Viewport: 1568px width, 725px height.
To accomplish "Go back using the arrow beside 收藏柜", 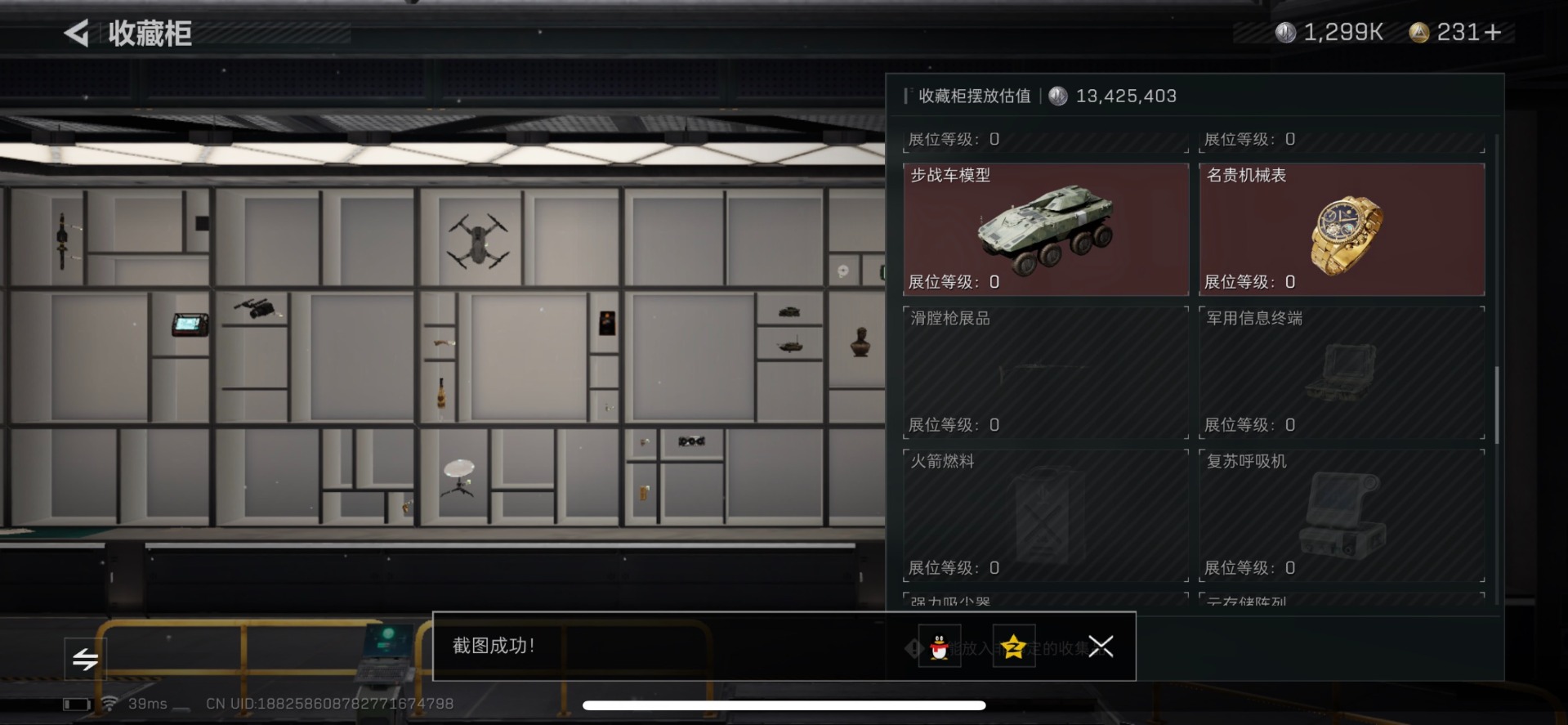I will [77, 34].
